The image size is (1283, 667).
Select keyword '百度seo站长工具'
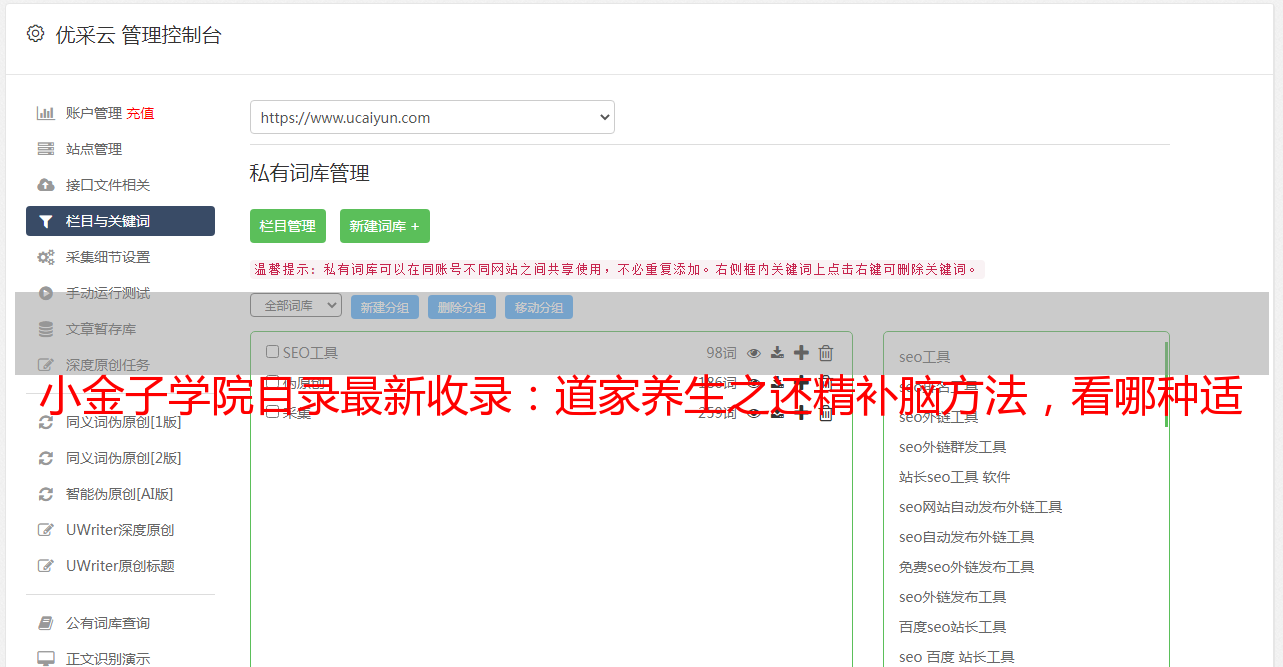click(953, 627)
